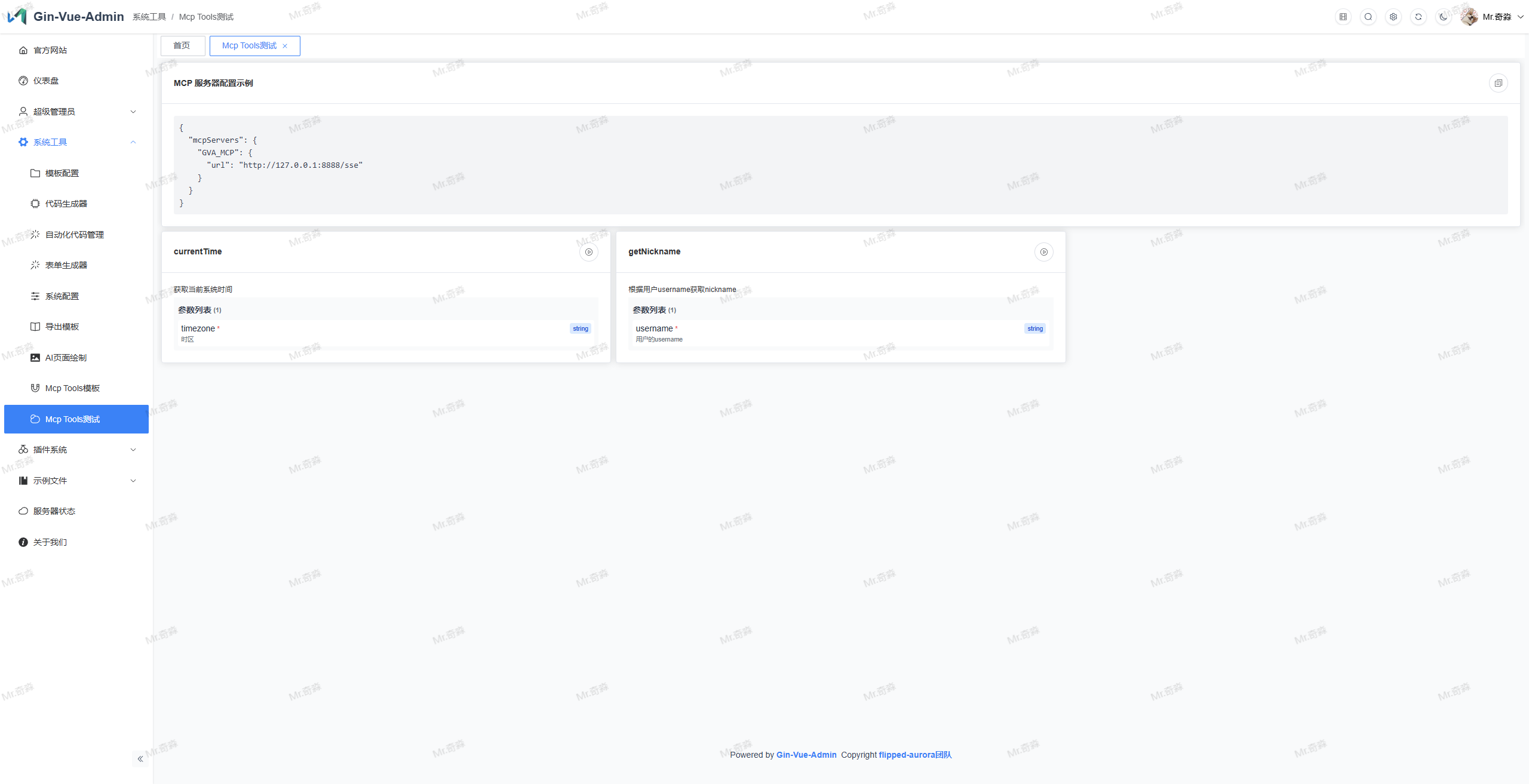
Task: Select 服务器状态 in the sidebar
Action: (x=54, y=511)
